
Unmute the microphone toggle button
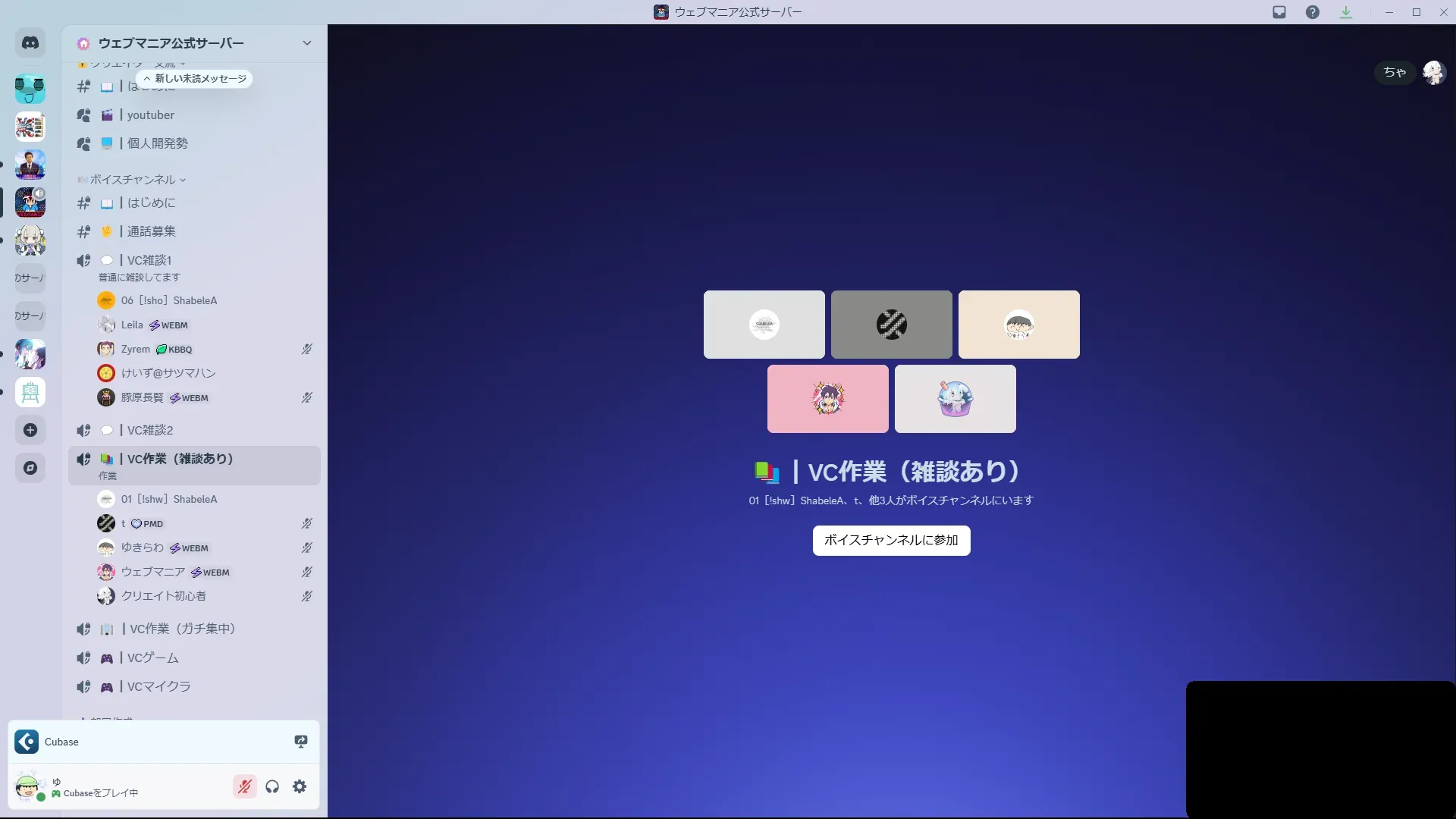pyautogui.click(x=244, y=786)
